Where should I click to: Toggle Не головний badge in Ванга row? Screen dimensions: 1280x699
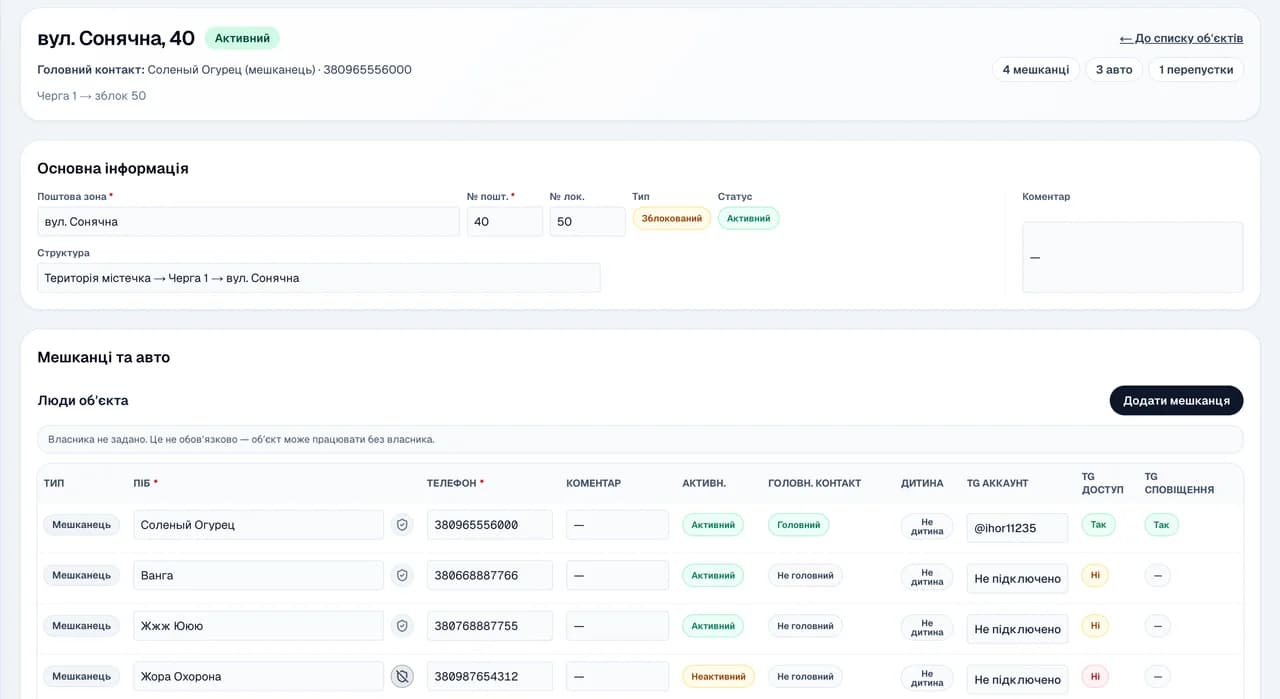click(x=805, y=575)
